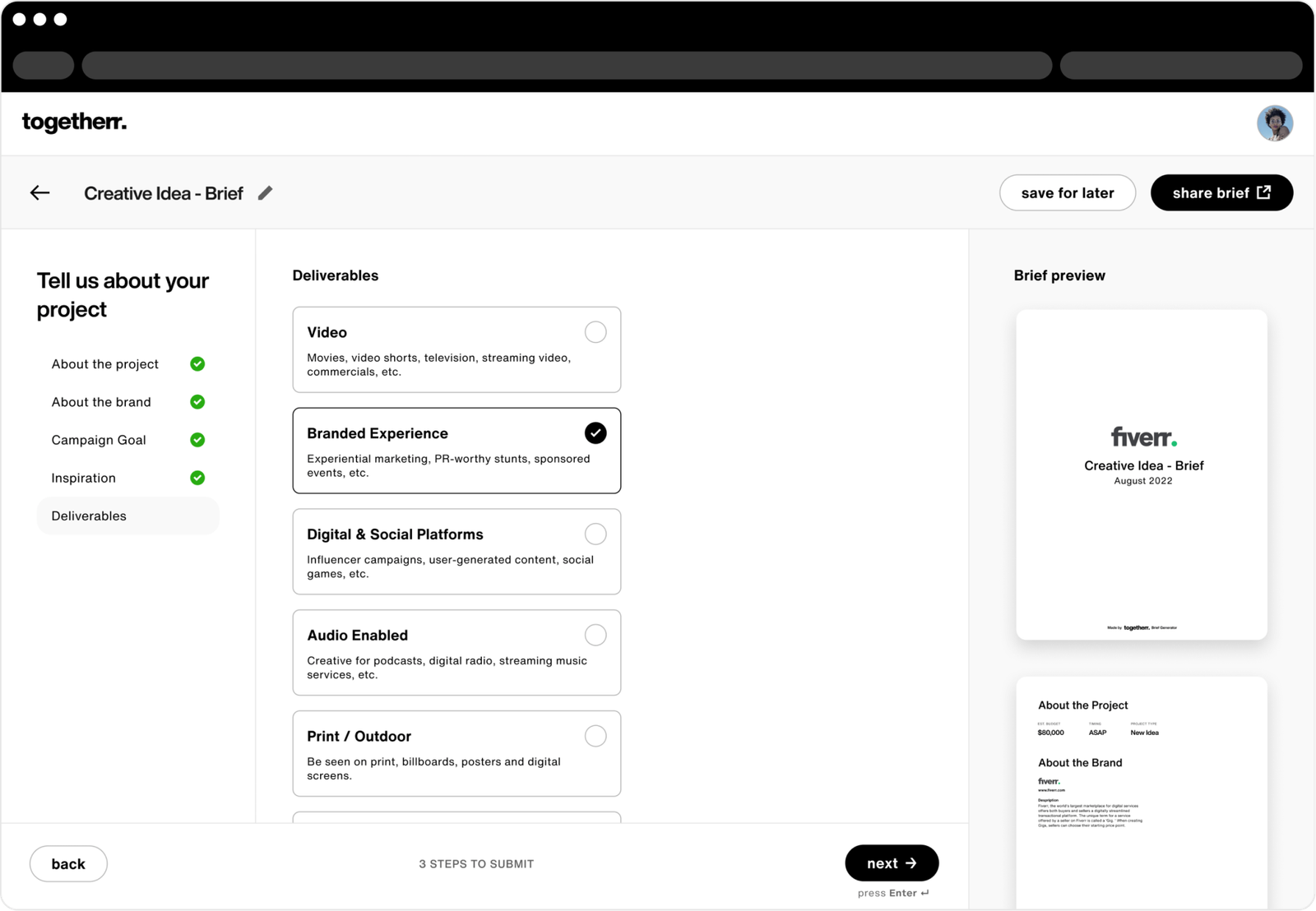This screenshot has height=911, width=1316.
Task: Click the Digital & Social Platforms description text
Action: (450, 566)
